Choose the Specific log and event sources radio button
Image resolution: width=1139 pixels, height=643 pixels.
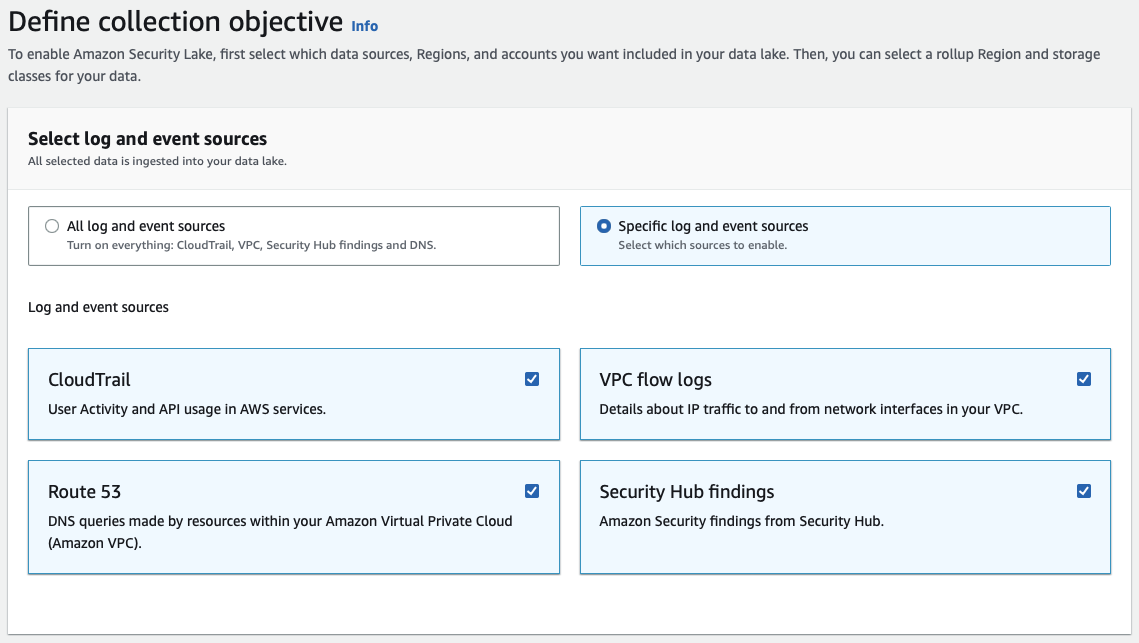click(x=604, y=226)
